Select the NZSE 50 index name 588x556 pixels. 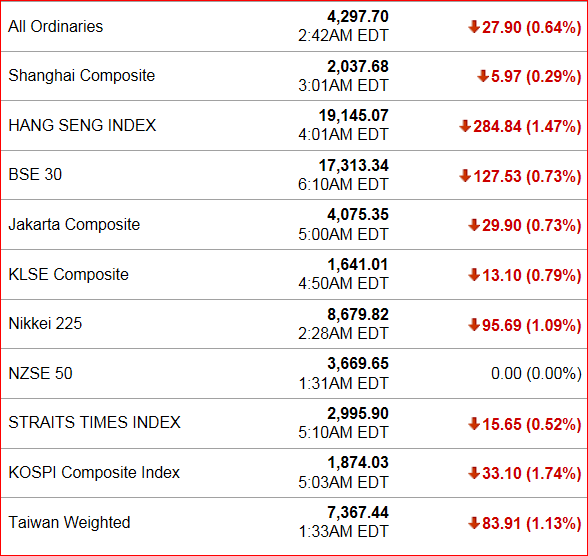(x=40, y=373)
